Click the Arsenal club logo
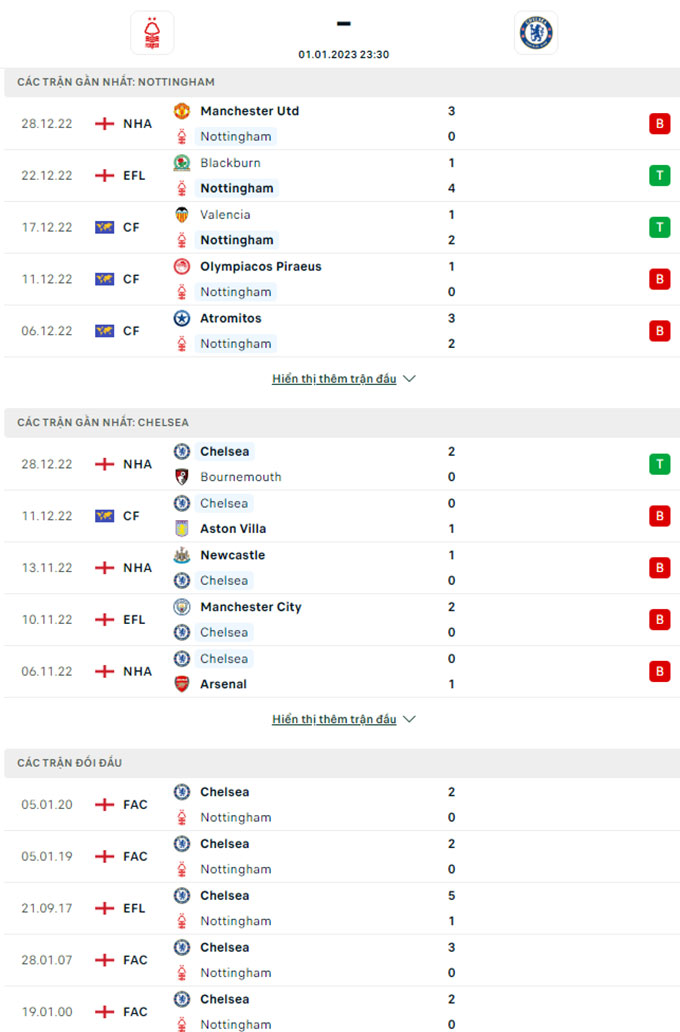 [x=182, y=684]
